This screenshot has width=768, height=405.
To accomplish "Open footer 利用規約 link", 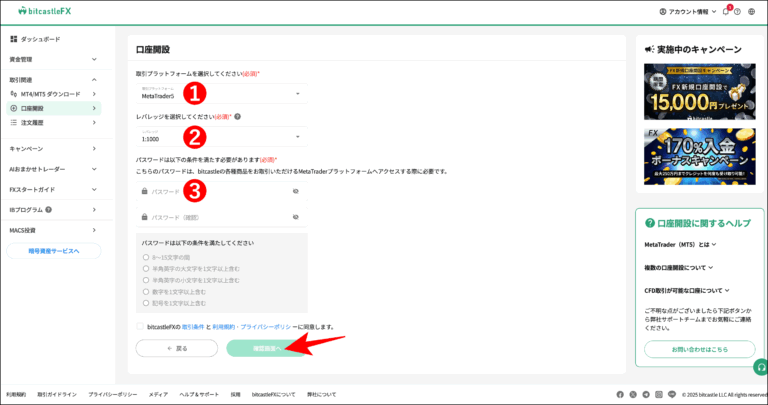I will (x=16, y=394).
